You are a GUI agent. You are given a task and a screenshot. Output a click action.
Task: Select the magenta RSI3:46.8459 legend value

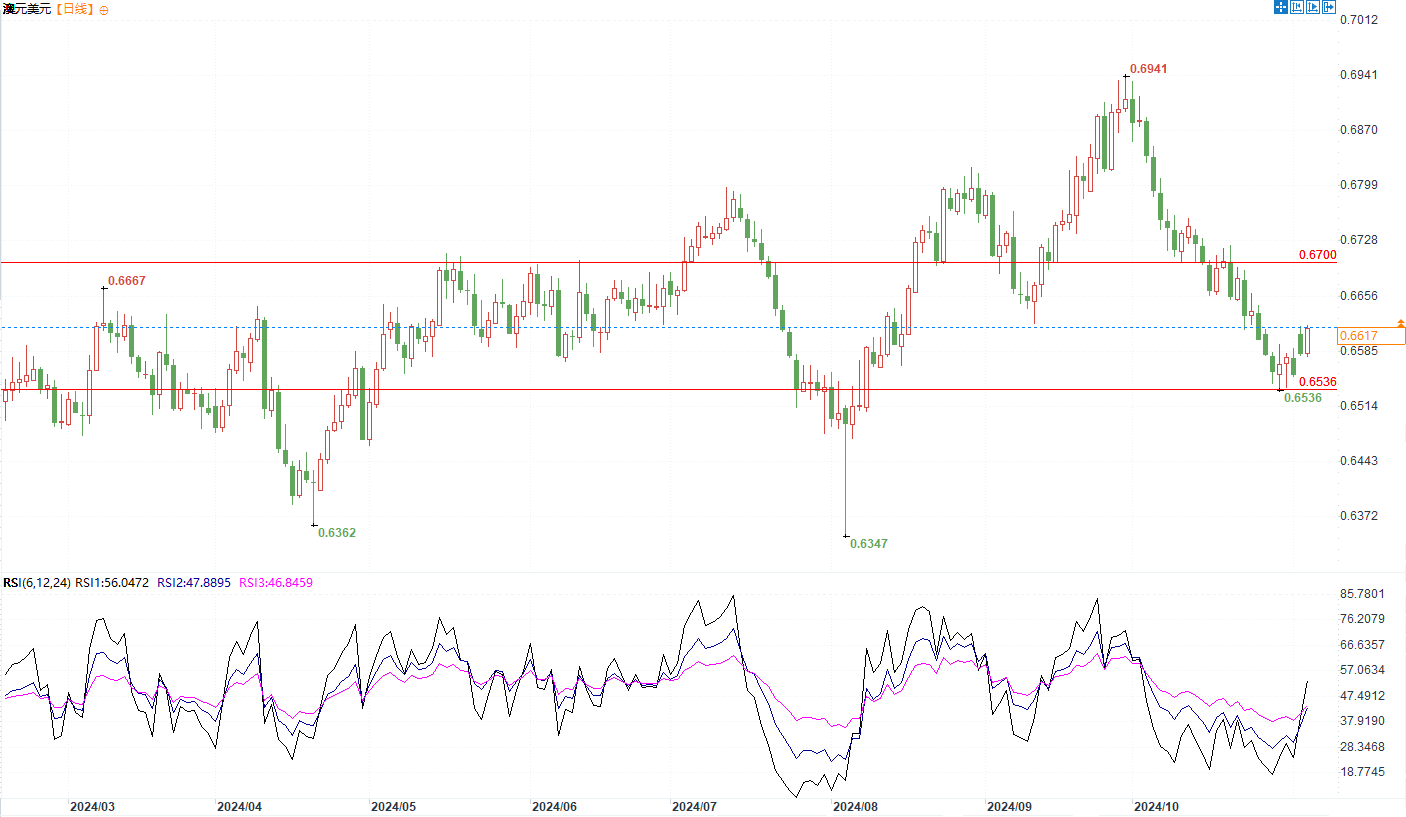tap(275, 583)
